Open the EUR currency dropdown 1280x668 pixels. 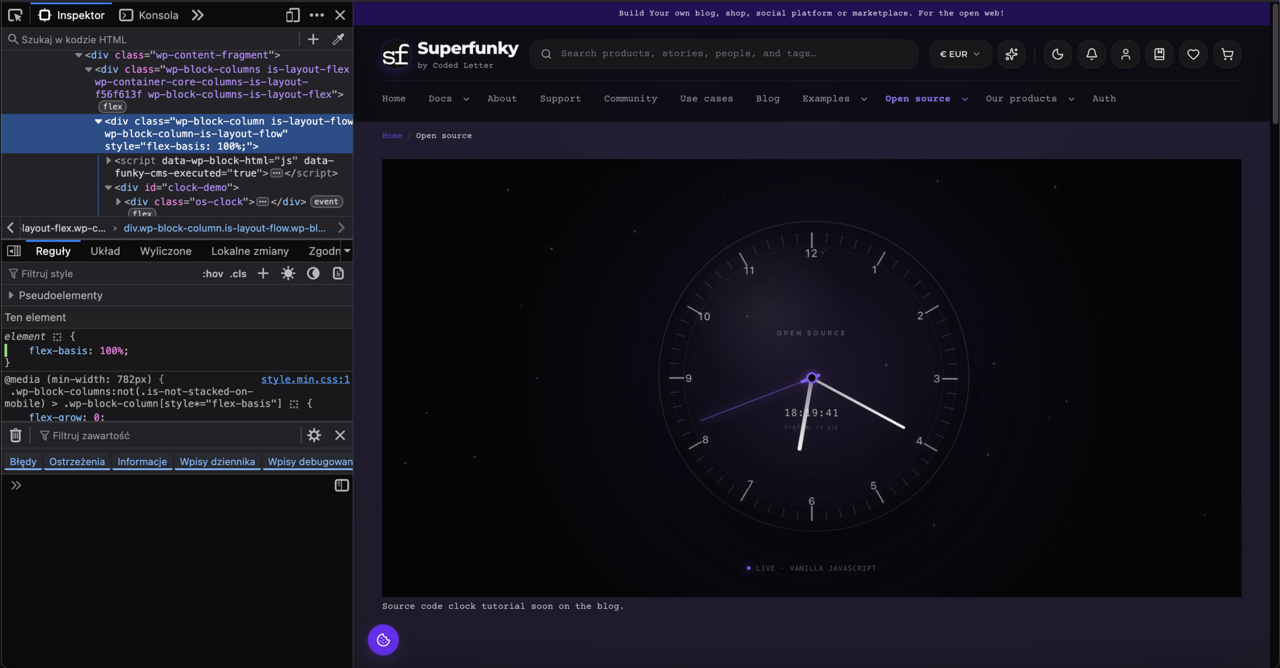(960, 54)
